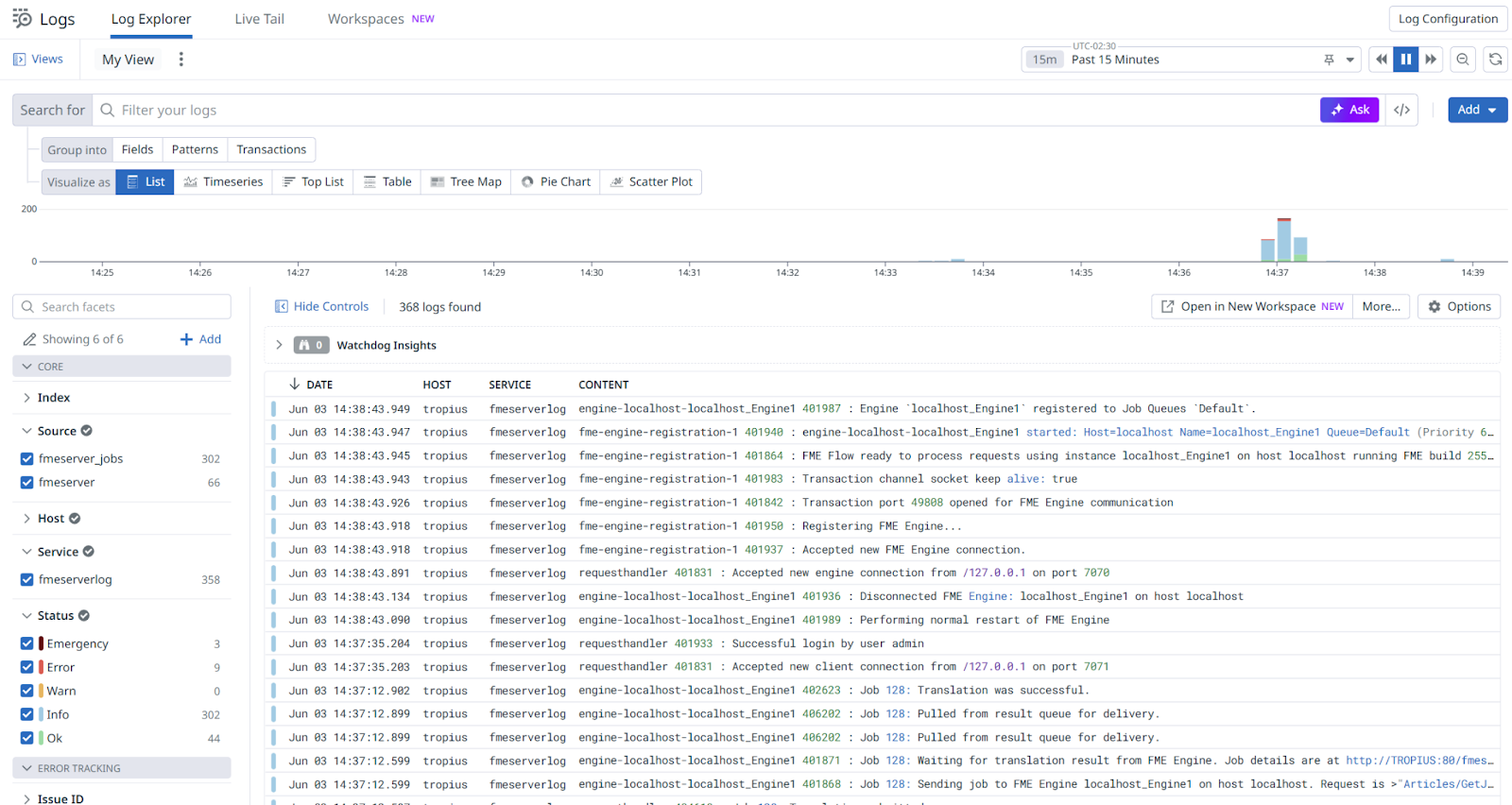Visualize as Tree Map
The height and width of the screenshot is (805, 1512).
tap(466, 182)
